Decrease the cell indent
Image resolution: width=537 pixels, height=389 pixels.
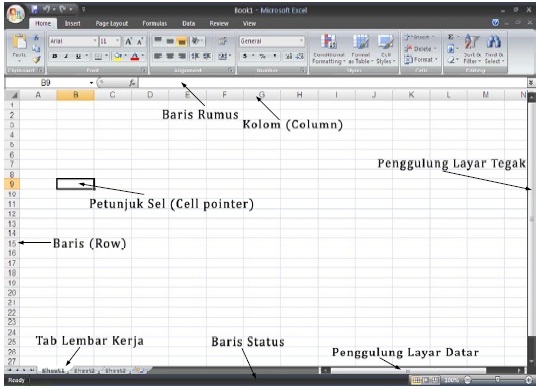point(195,56)
